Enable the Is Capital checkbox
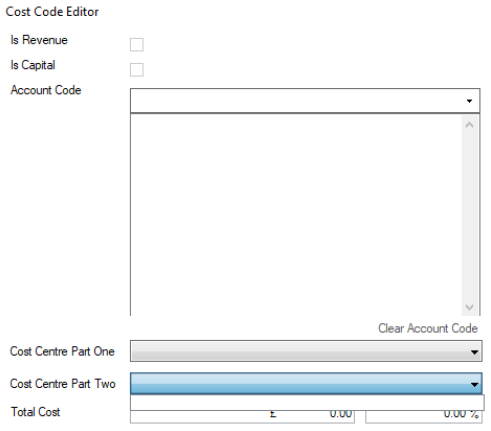 [136, 70]
